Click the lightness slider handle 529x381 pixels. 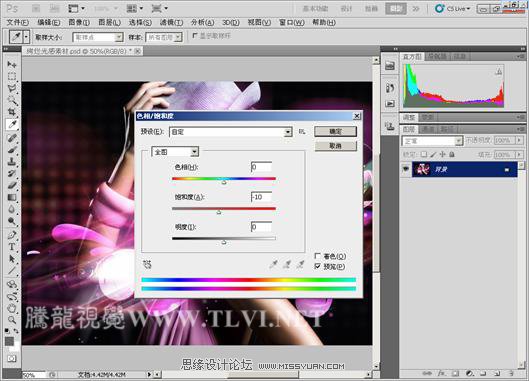224,242
